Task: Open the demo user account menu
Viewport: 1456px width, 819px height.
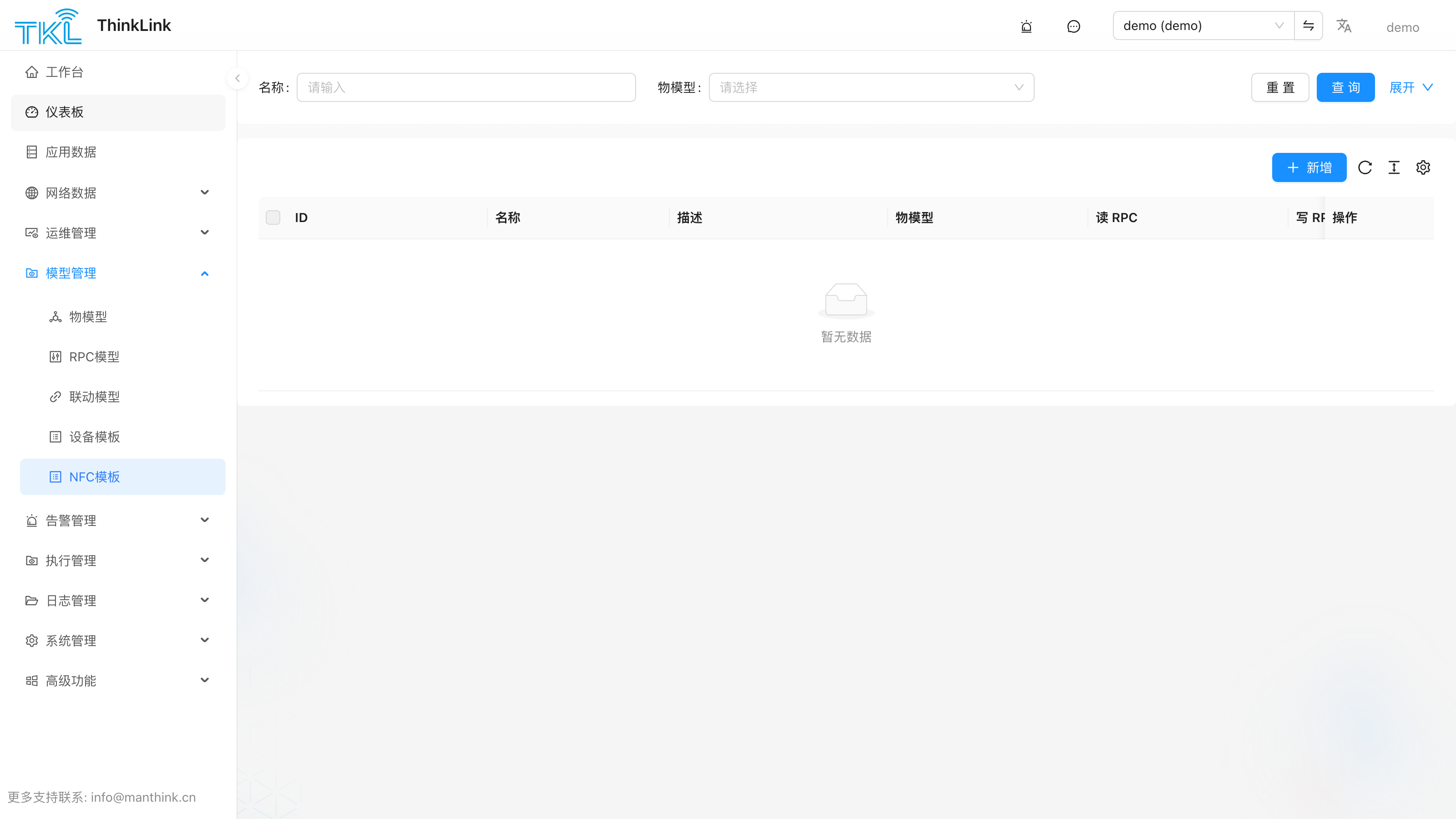Action: pyautogui.click(x=1402, y=27)
